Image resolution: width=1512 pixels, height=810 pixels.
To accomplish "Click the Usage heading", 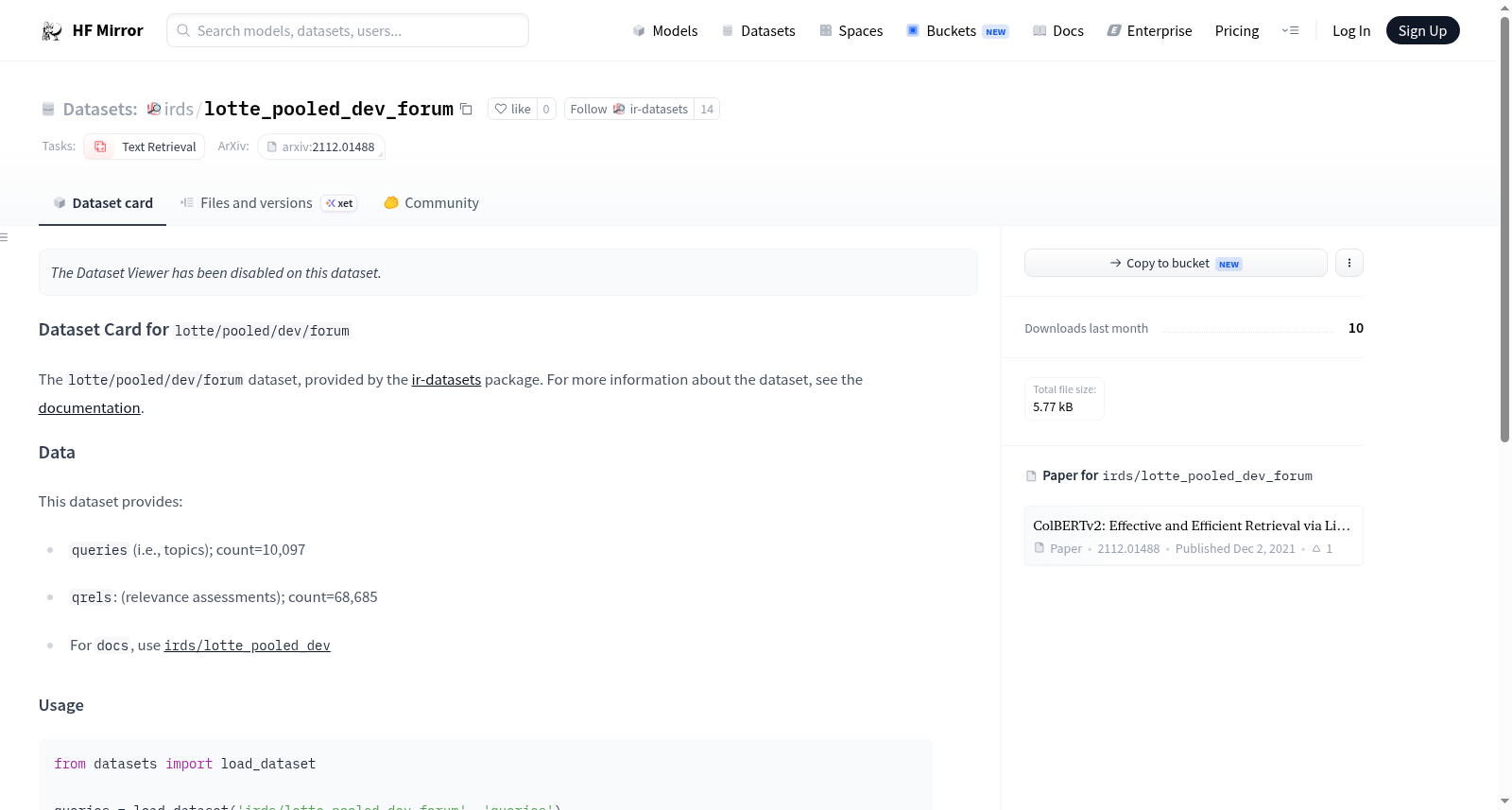I will click(x=61, y=705).
